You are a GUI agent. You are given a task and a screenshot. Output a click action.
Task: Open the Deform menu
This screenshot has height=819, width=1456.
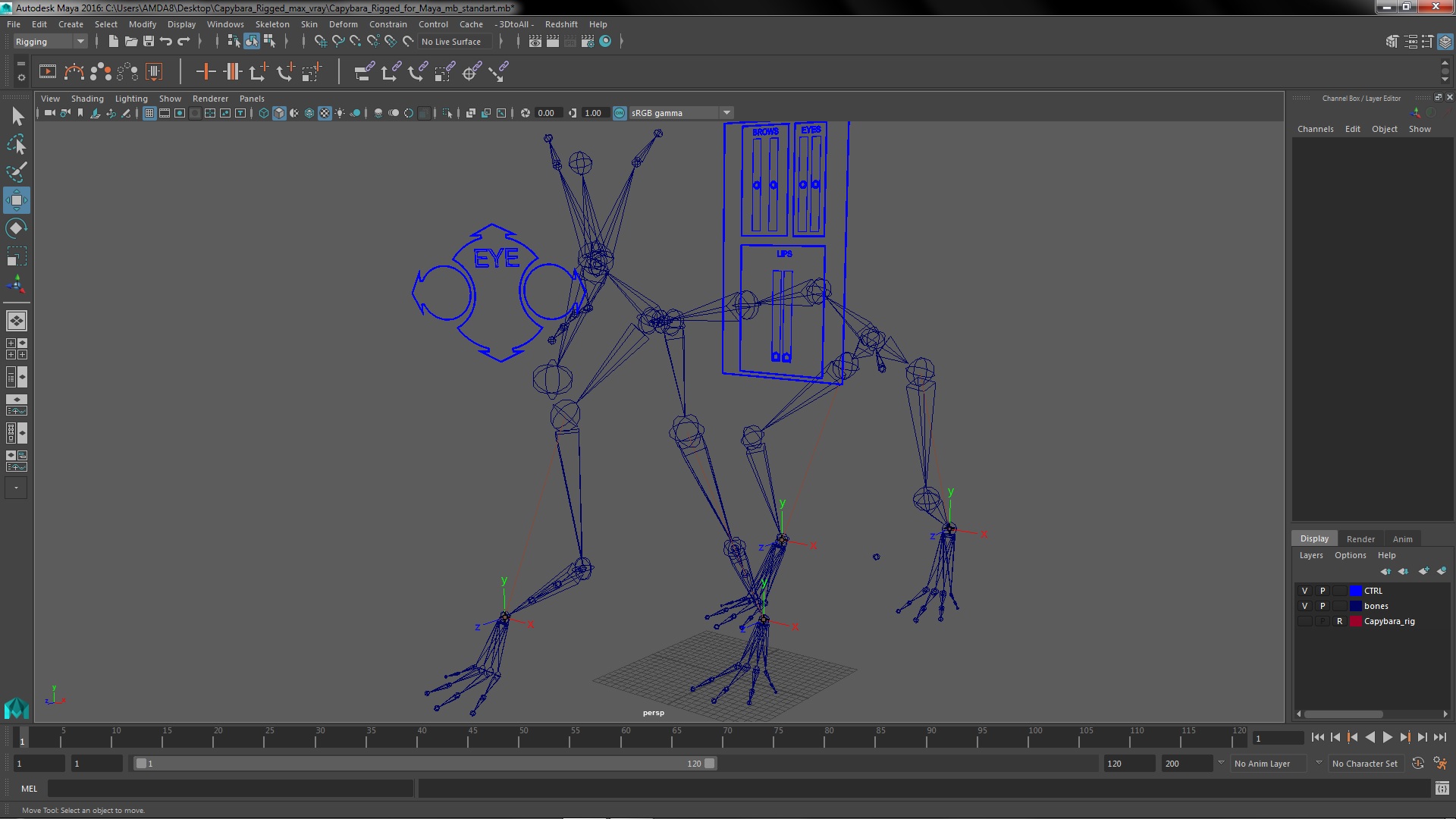[x=343, y=24]
